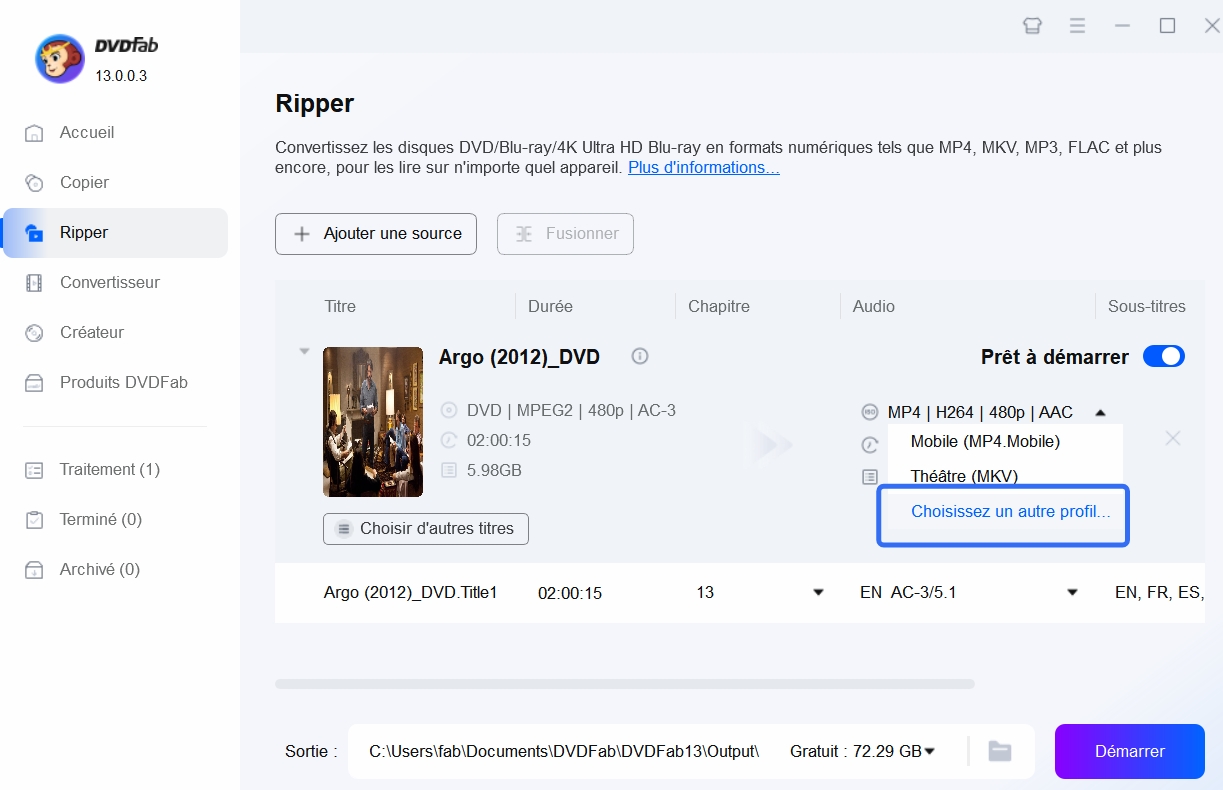The image size is (1223, 790).
Task: Click the 02:00:15 duration in Title1 row
Action: [570, 593]
